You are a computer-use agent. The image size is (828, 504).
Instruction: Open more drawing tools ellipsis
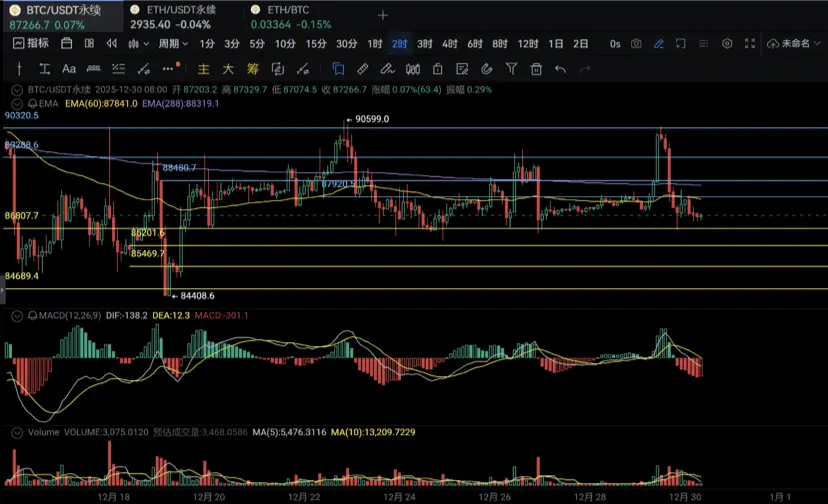168,69
